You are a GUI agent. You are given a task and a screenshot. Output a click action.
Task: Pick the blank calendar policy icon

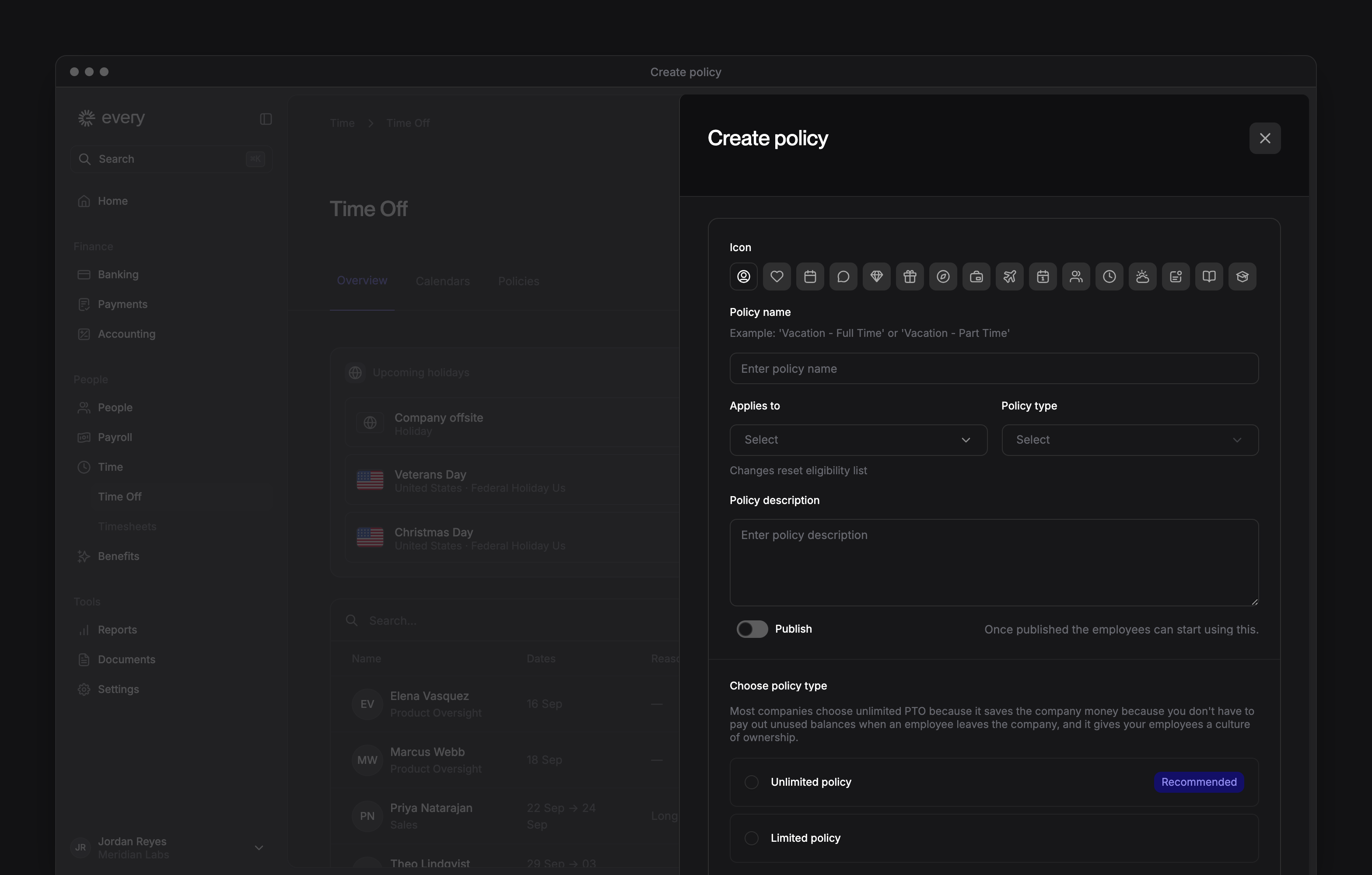(x=810, y=276)
